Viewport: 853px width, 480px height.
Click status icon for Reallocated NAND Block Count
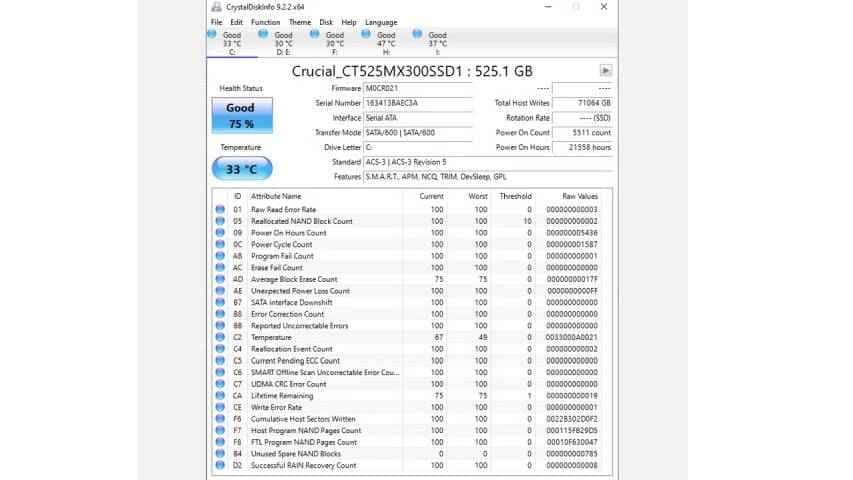(220, 221)
